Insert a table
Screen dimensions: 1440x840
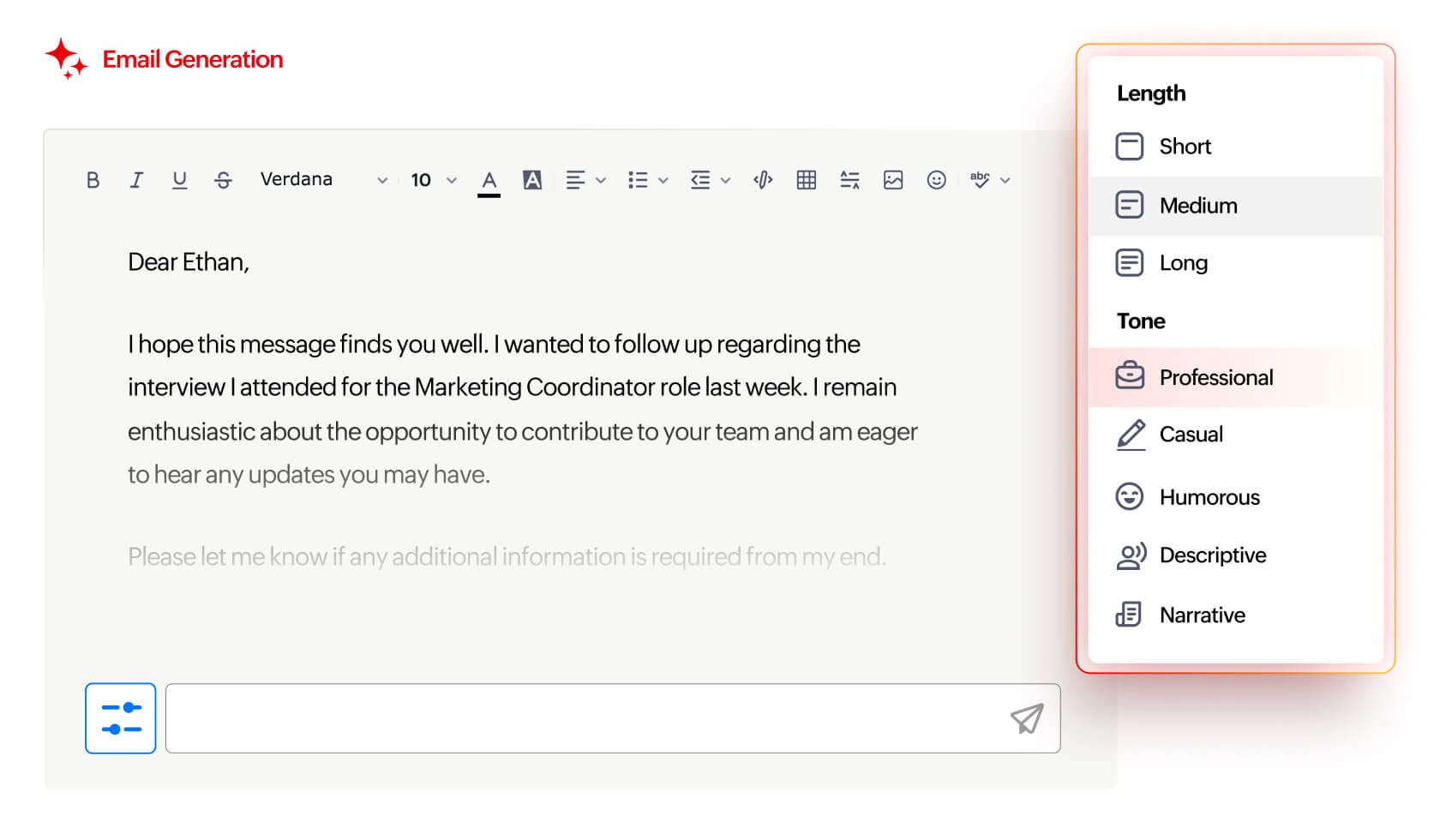[806, 179]
